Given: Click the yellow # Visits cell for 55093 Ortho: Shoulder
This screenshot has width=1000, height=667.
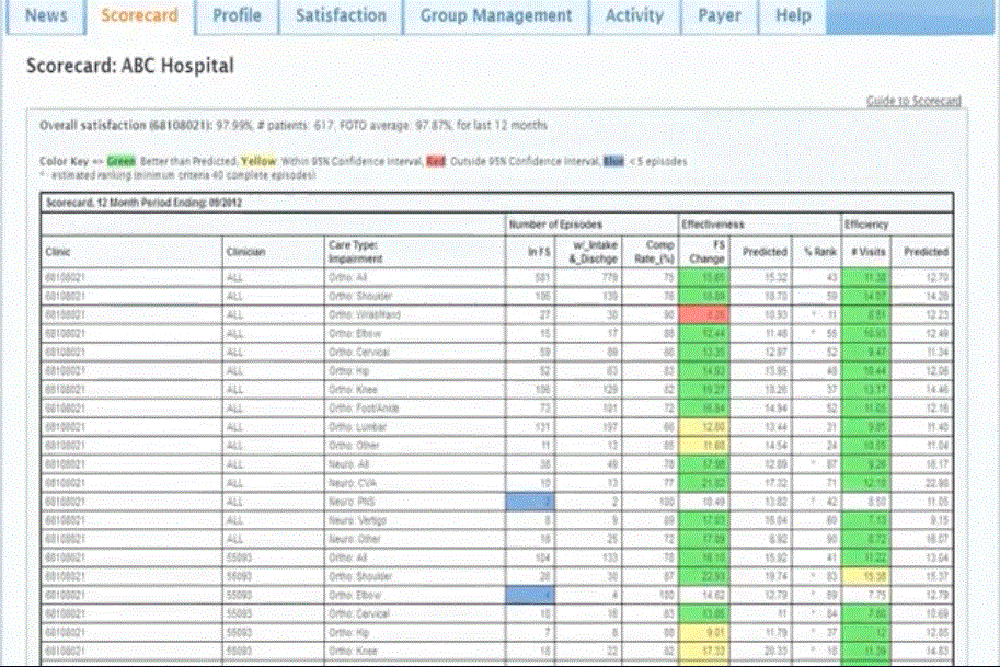Looking at the screenshot, I should [x=866, y=576].
